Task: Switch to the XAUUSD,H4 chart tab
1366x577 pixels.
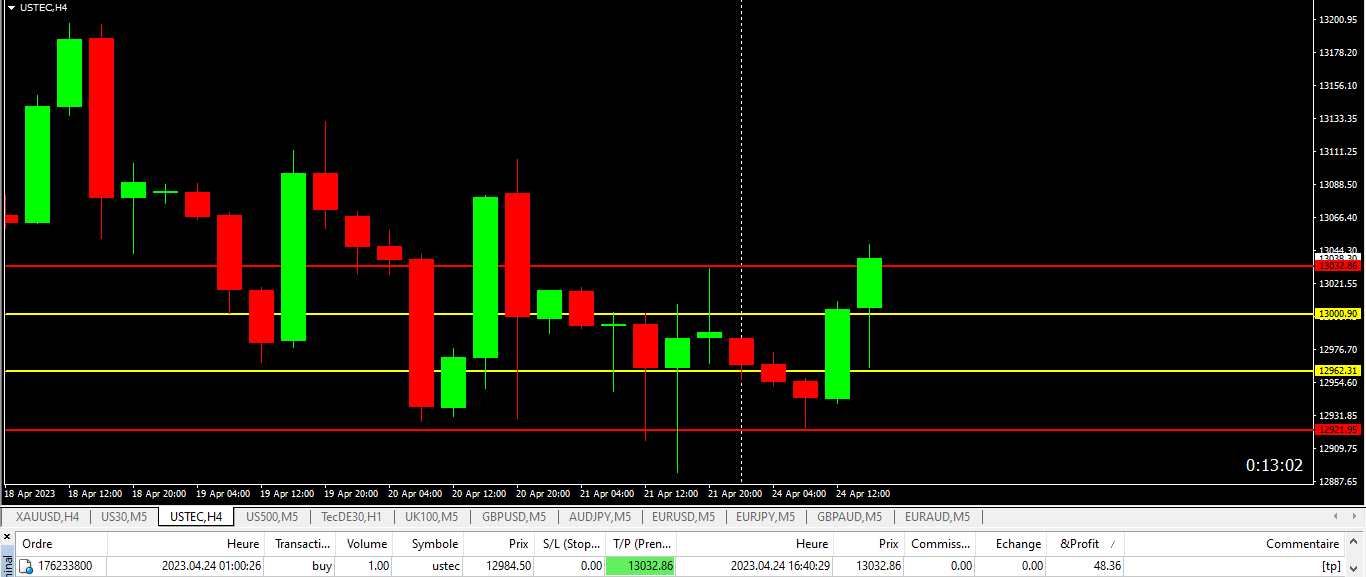Action: (x=47, y=517)
